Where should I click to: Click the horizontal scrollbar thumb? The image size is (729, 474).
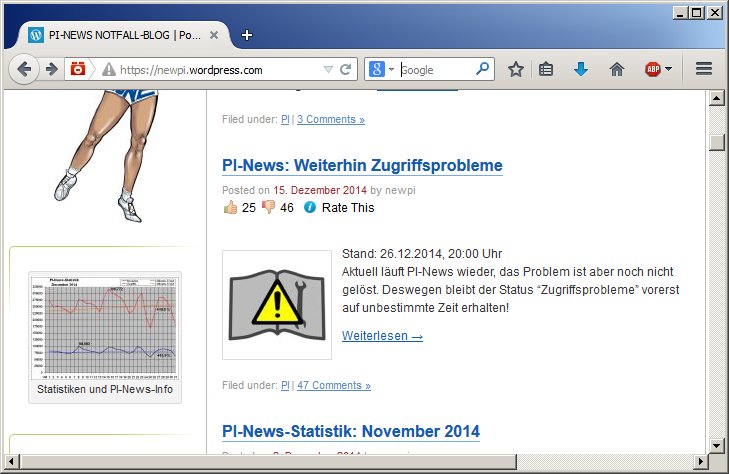(268, 462)
